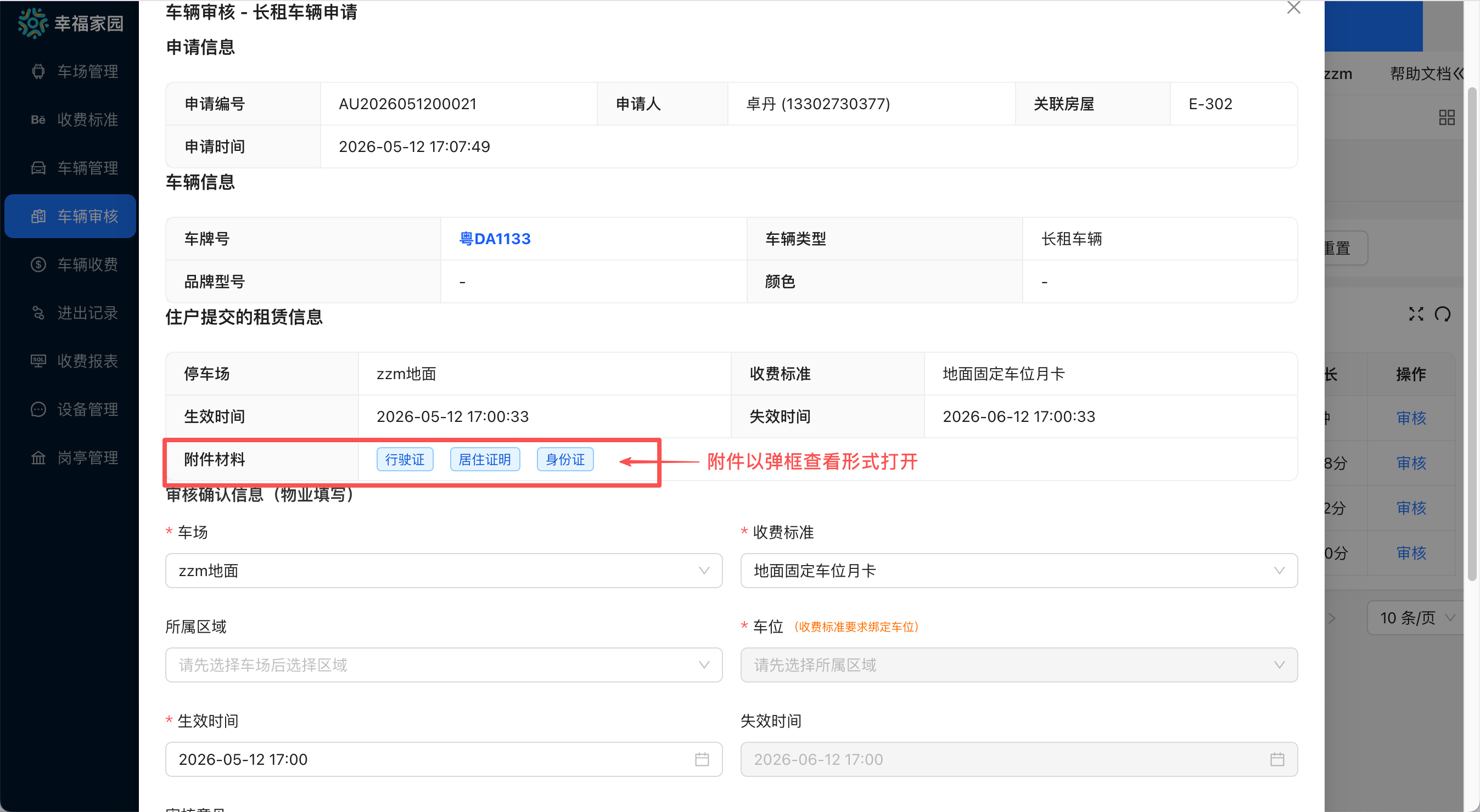Click the grid view icon in background page
The height and width of the screenshot is (812, 1480).
point(1446,118)
